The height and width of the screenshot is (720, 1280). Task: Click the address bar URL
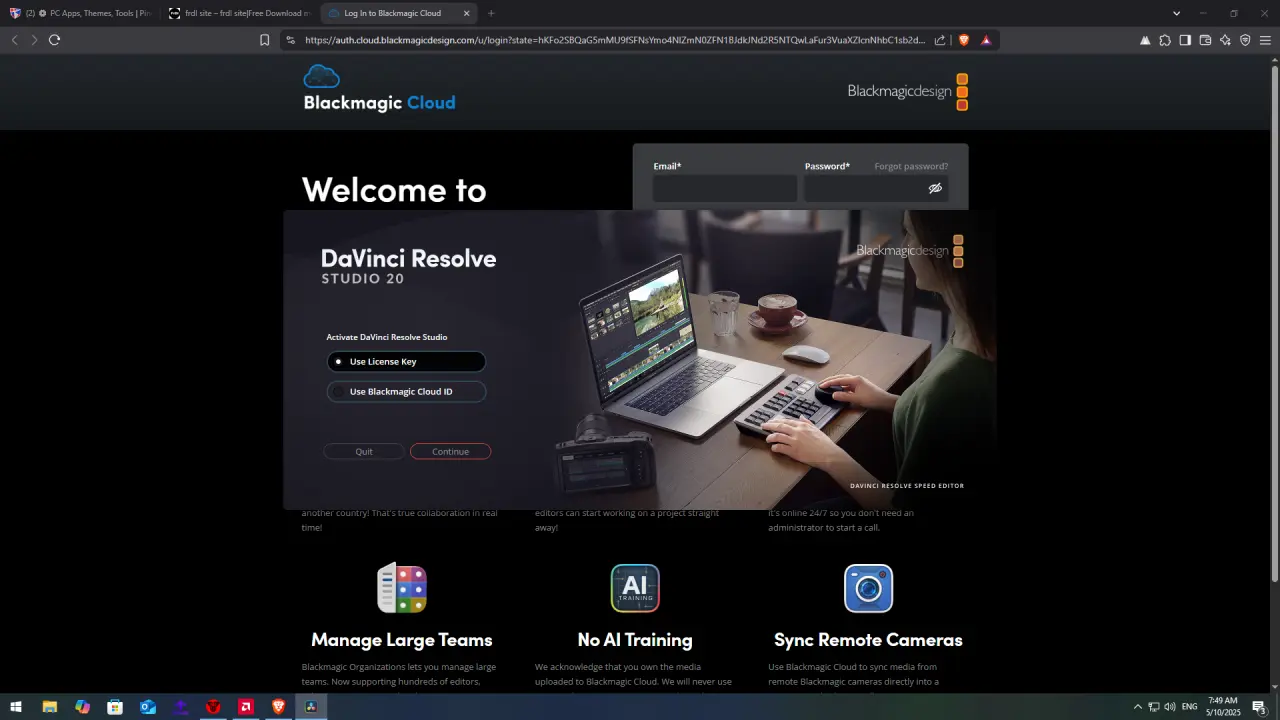pyautogui.click(x=615, y=40)
